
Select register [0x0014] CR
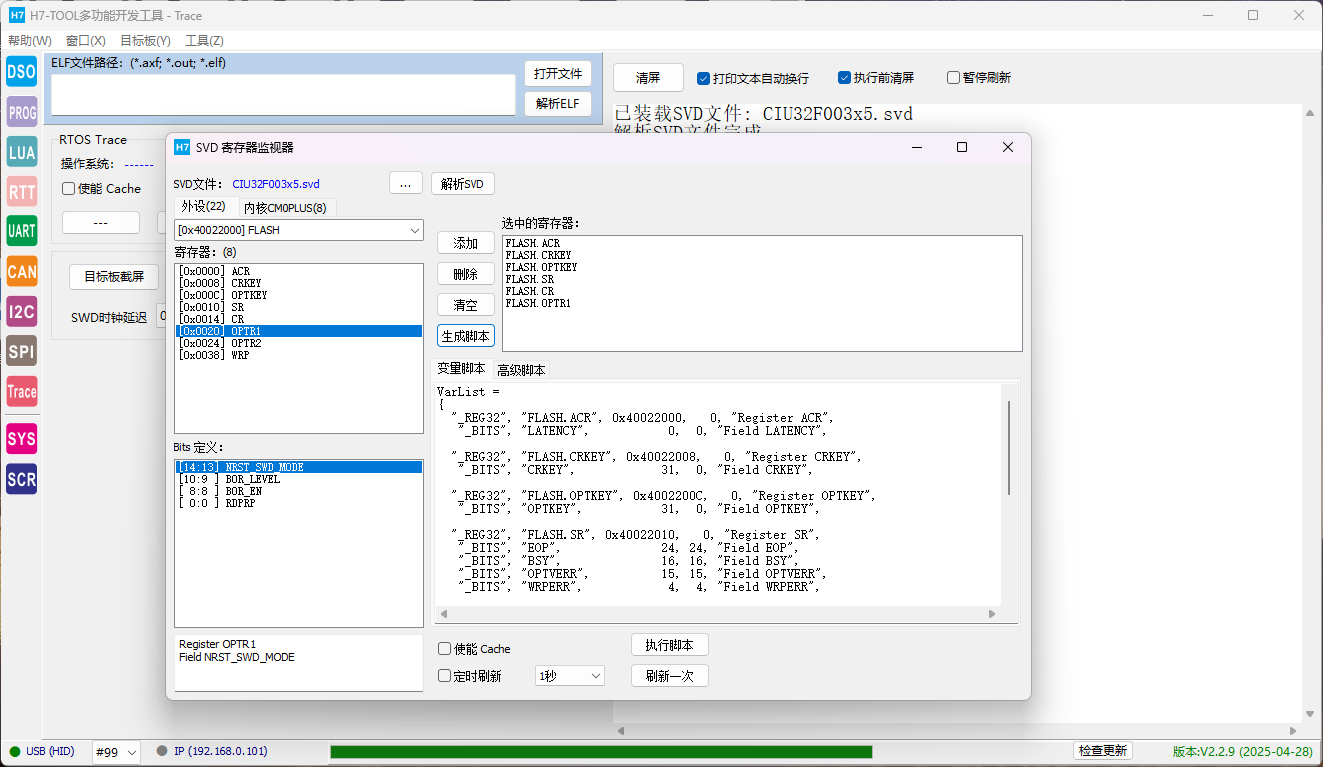tap(299, 319)
